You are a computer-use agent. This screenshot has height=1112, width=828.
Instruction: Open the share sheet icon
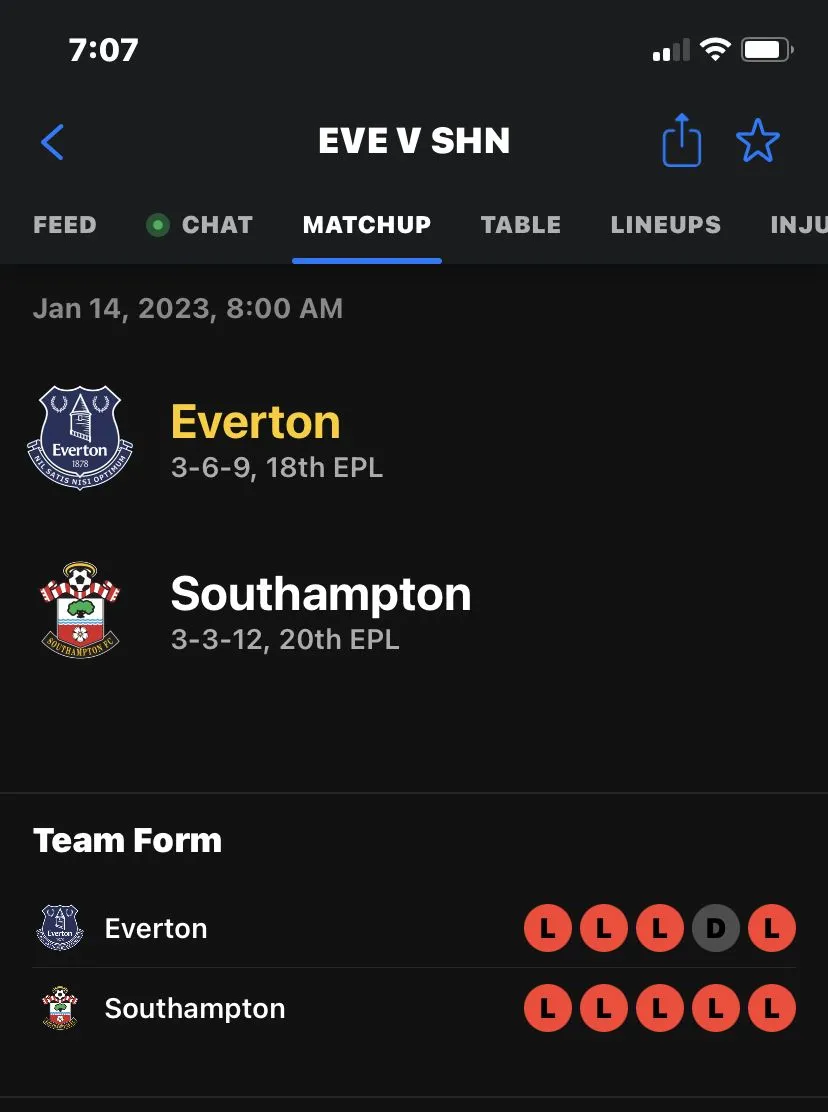point(682,141)
